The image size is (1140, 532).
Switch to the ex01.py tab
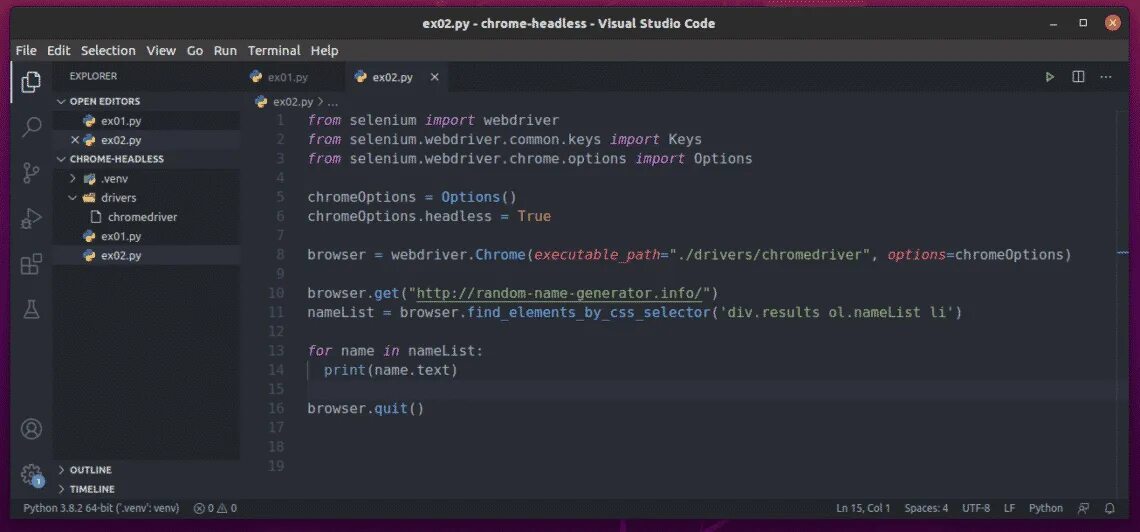pyautogui.click(x=288, y=77)
